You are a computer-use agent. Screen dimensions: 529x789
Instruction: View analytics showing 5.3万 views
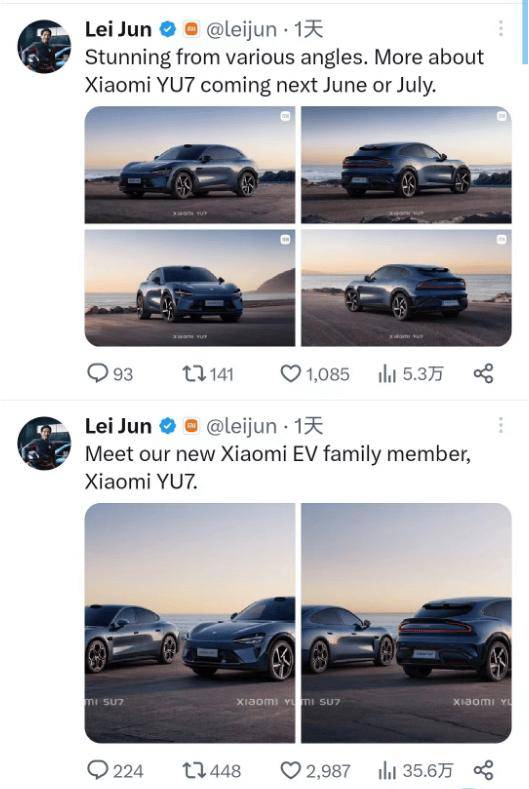(x=410, y=374)
